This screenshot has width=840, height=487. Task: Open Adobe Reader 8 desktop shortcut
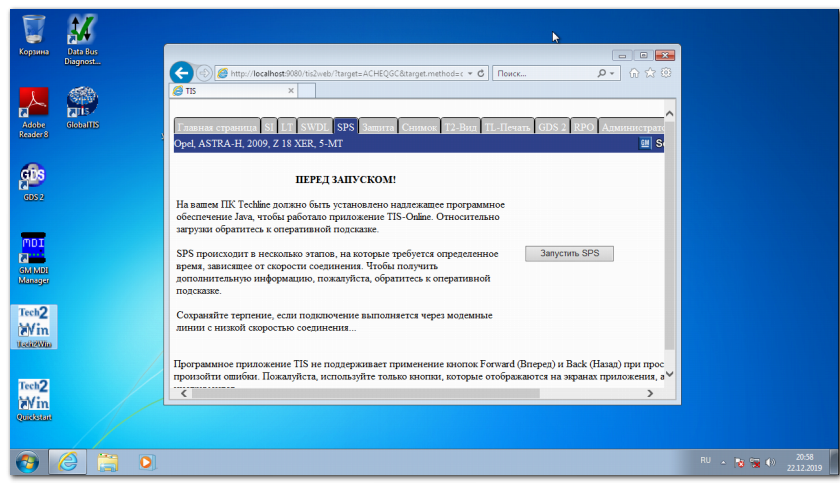[x=33, y=113]
